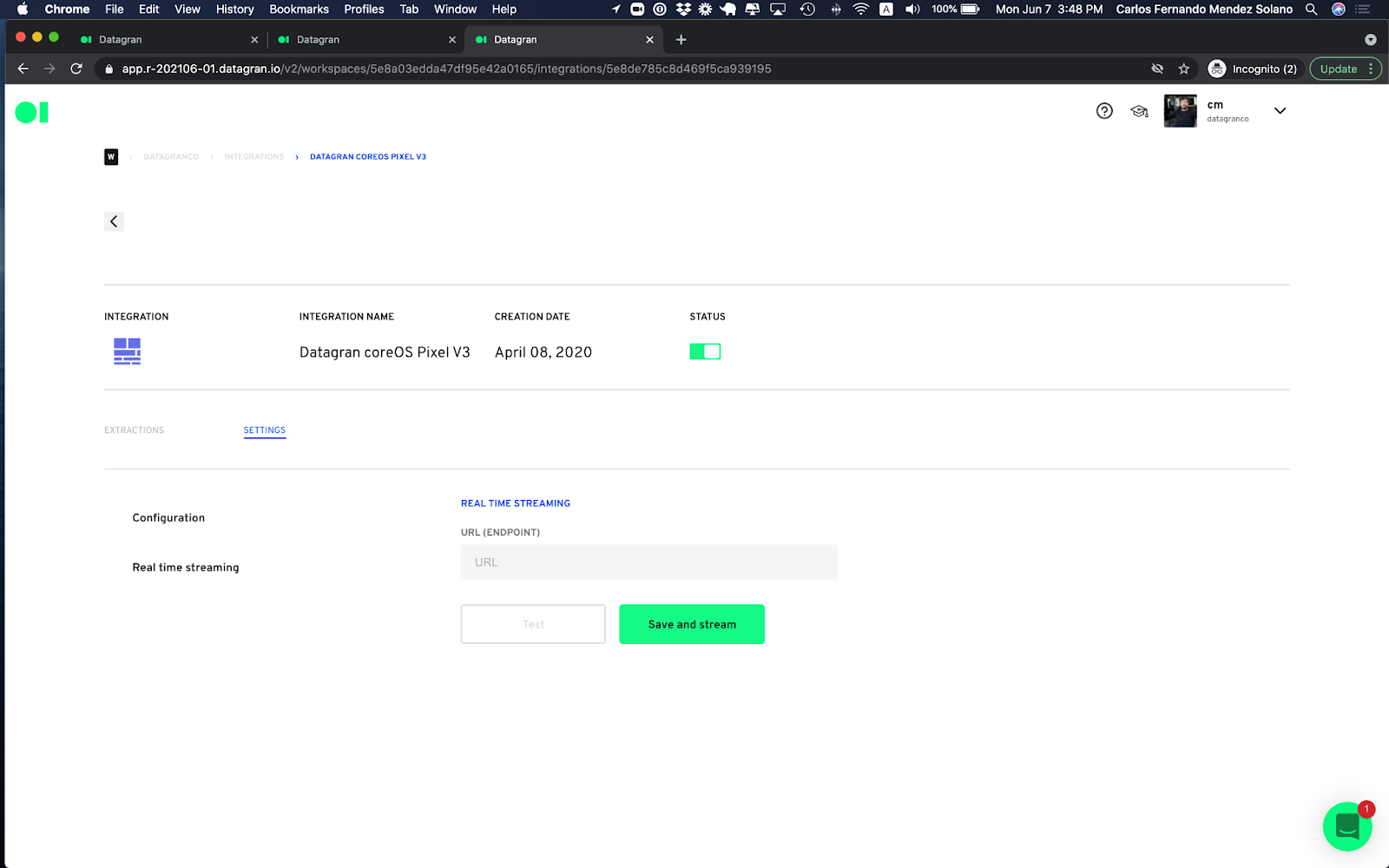Open the Profiles menu
This screenshot has height=868, width=1389.
point(364,9)
